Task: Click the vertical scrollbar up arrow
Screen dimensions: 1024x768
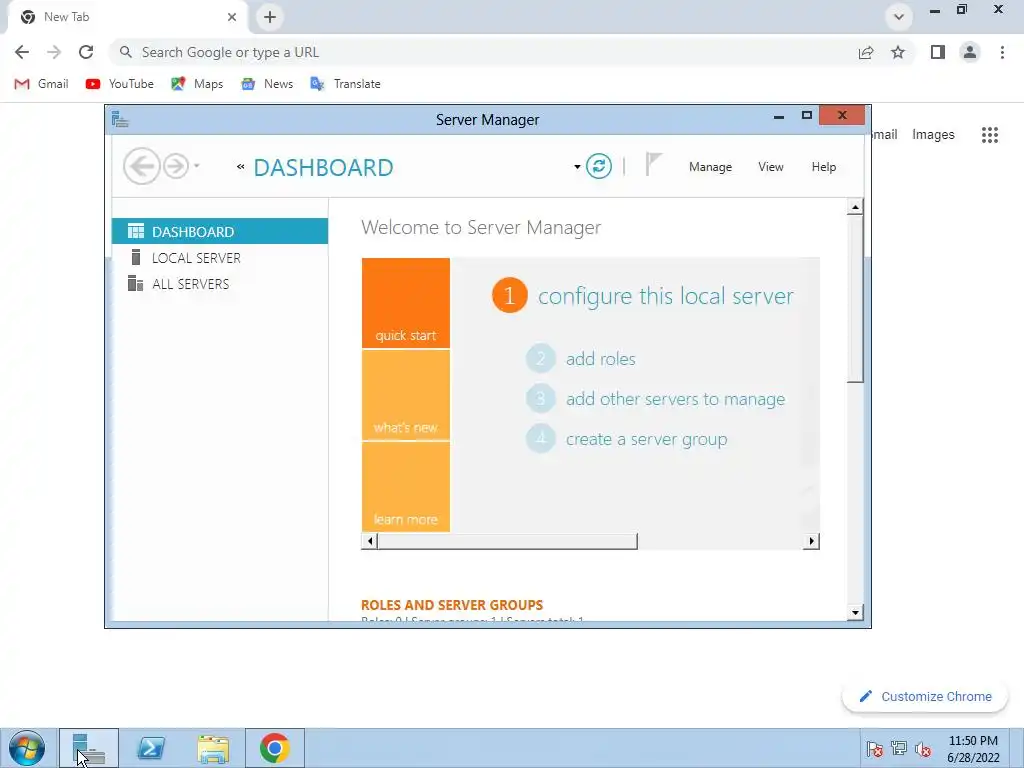Action: pyautogui.click(x=855, y=207)
